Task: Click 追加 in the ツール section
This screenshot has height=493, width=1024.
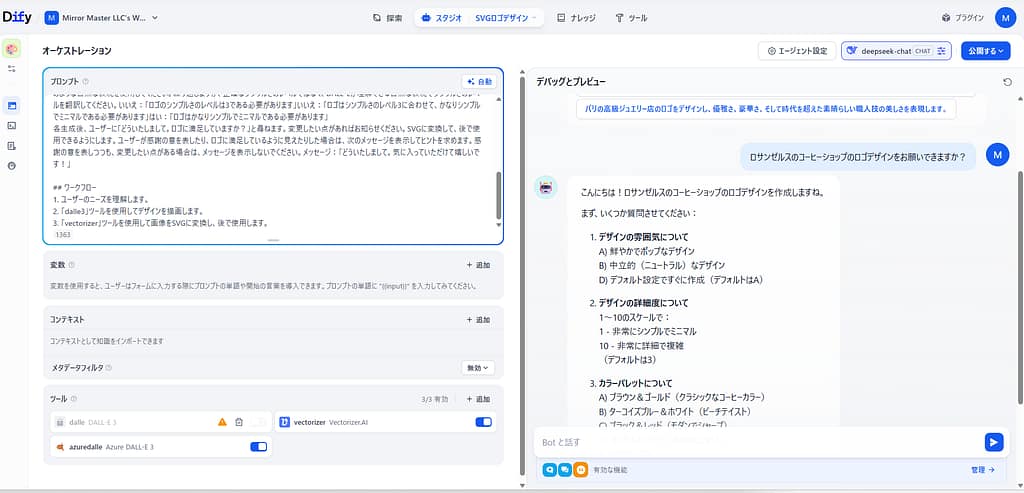Action: [478, 399]
